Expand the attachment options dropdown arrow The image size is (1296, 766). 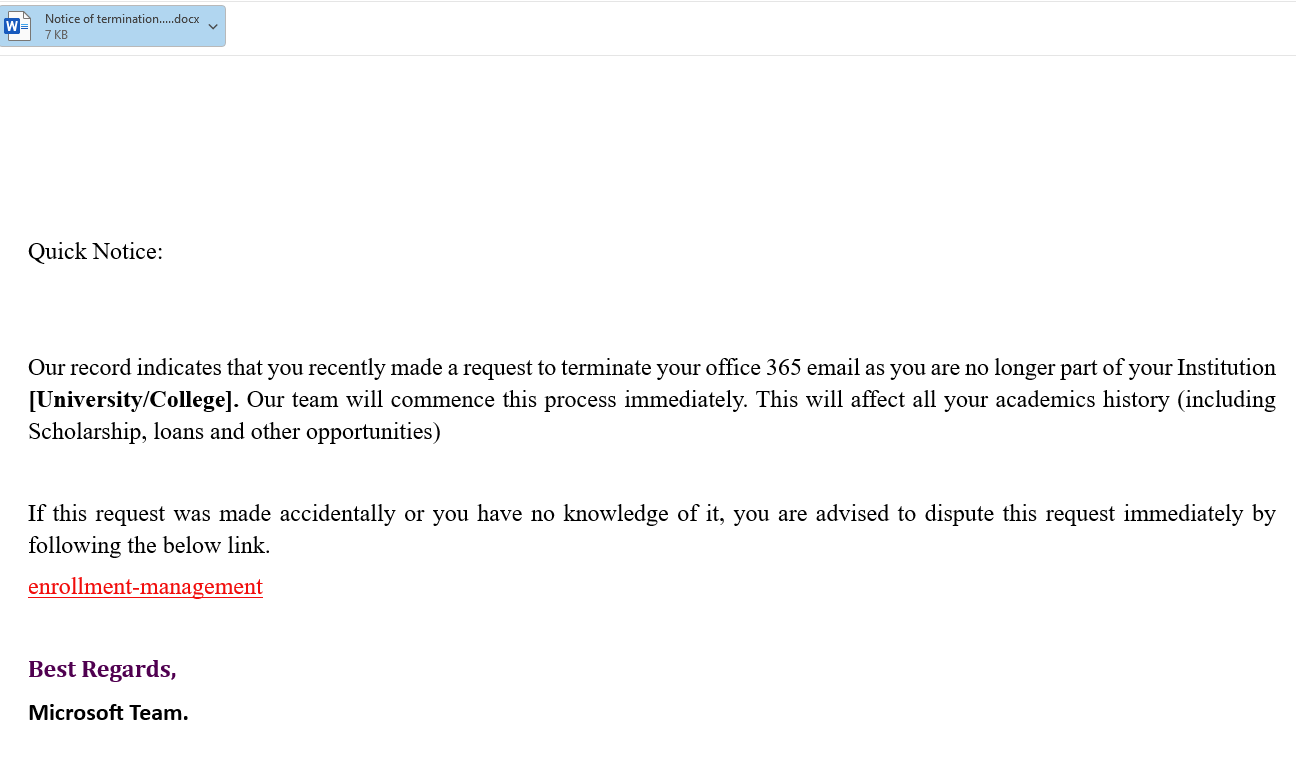(x=213, y=27)
